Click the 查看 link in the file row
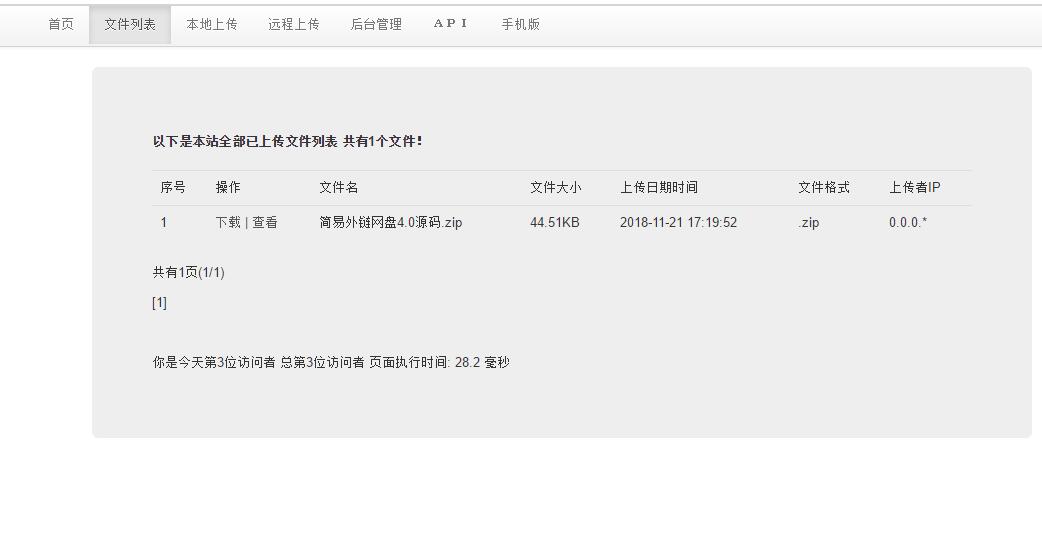 pyautogui.click(x=265, y=222)
